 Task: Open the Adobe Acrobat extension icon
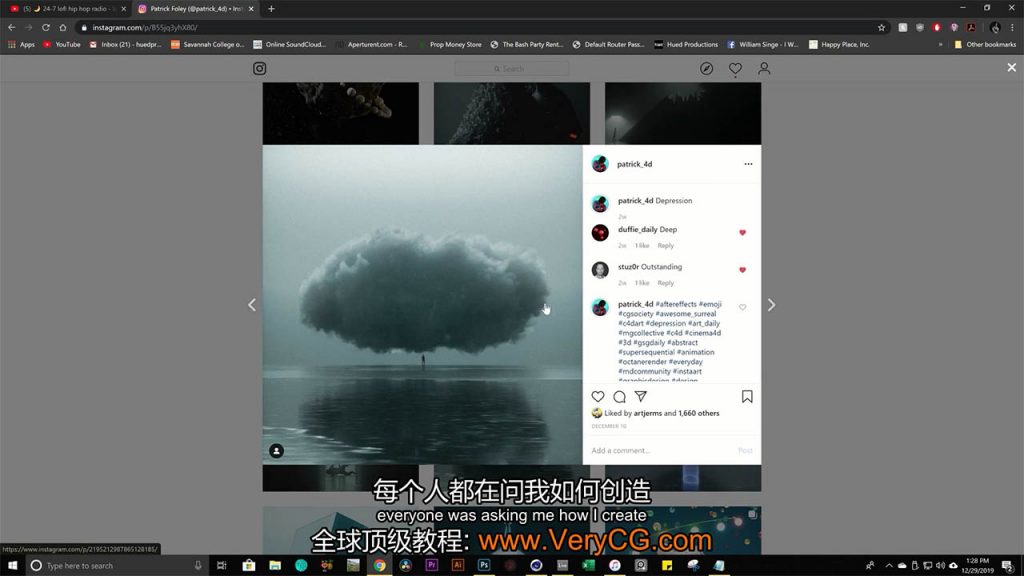[971, 27]
